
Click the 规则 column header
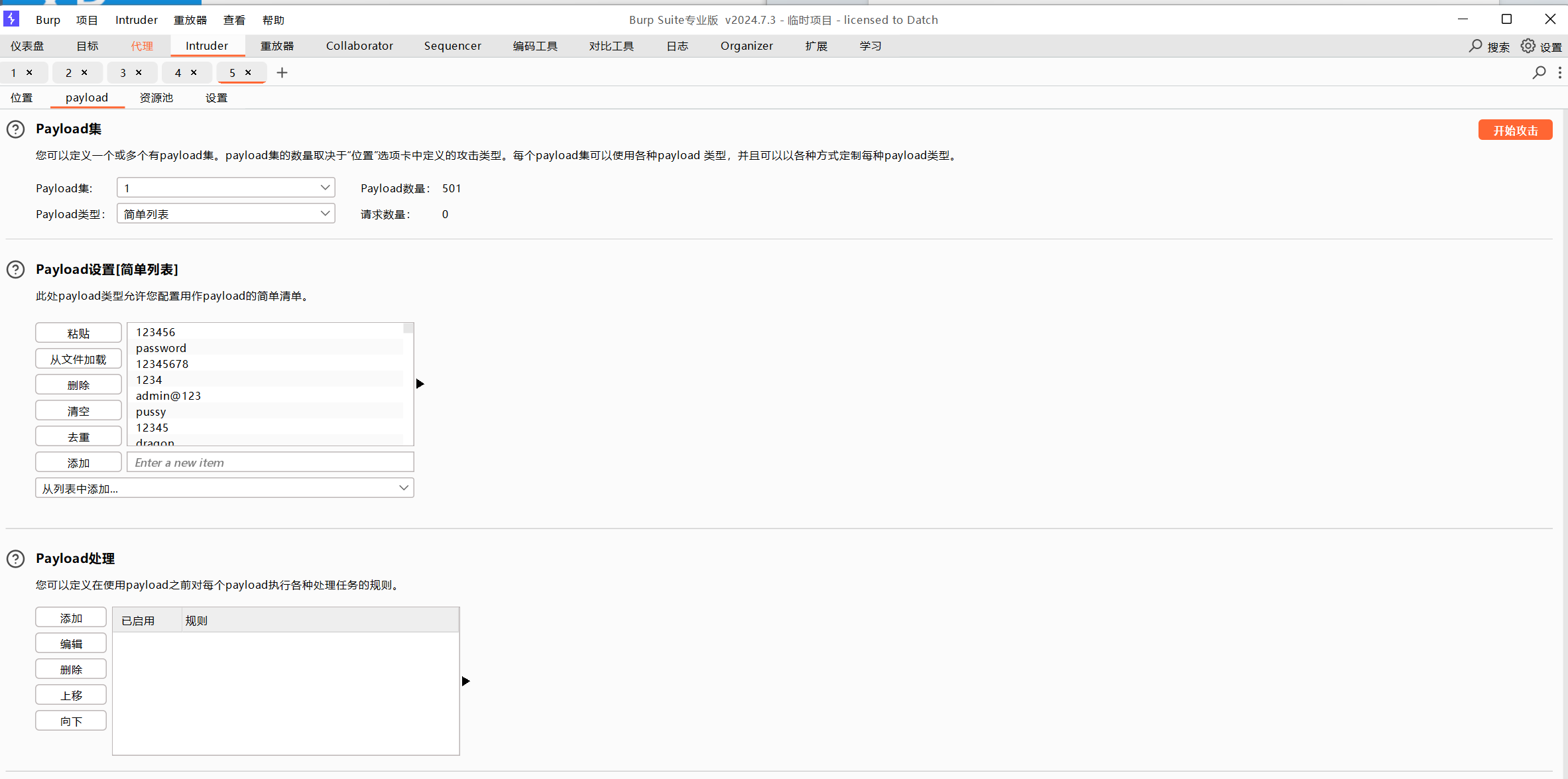click(x=320, y=621)
